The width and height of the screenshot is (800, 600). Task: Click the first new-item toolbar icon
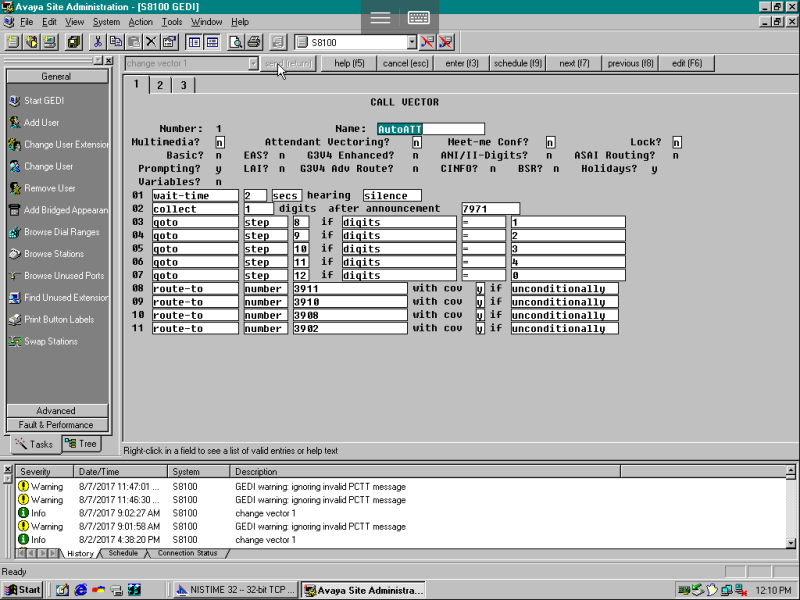click(13, 42)
